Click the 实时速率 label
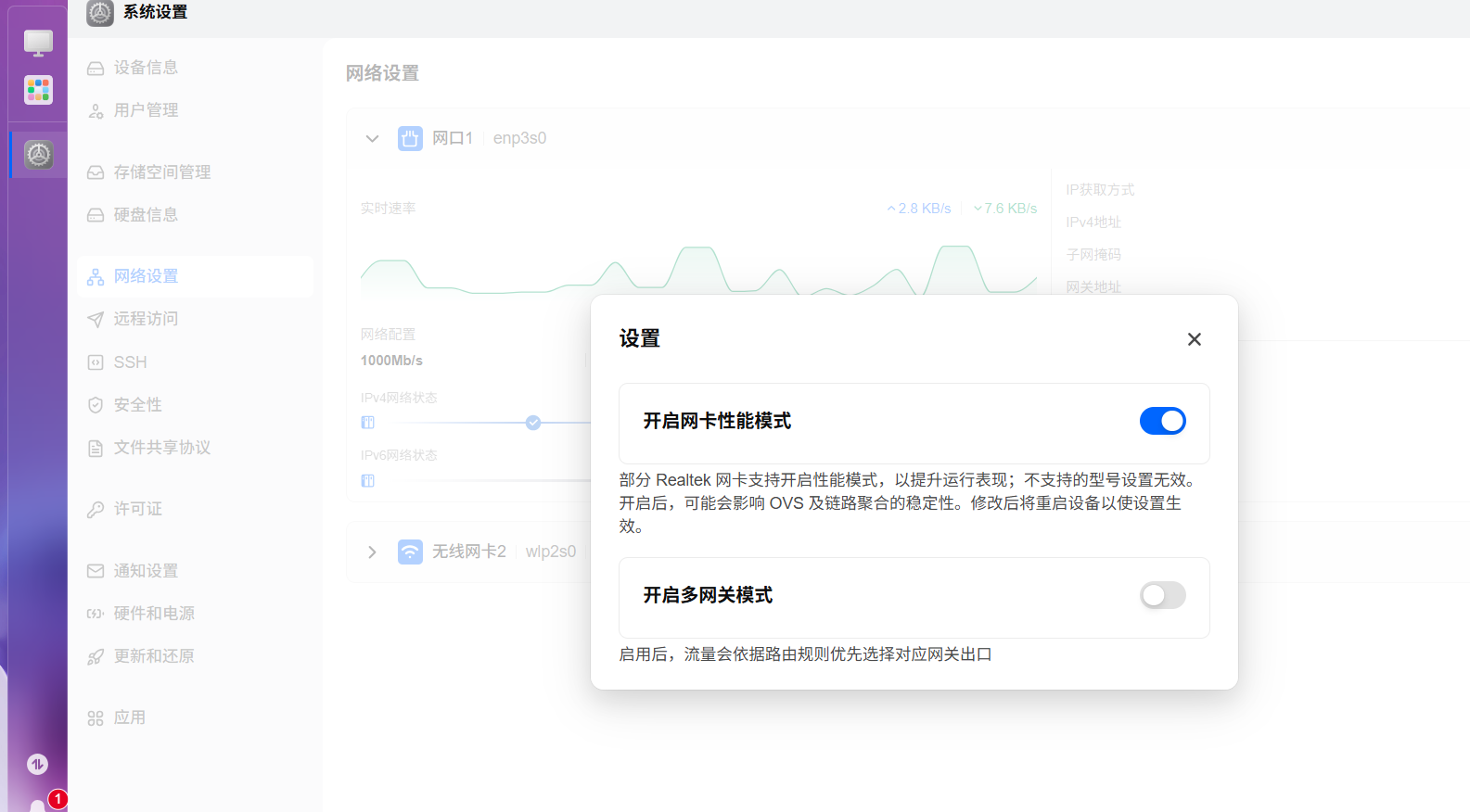The image size is (1470, 812). pyautogui.click(x=388, y=209)
